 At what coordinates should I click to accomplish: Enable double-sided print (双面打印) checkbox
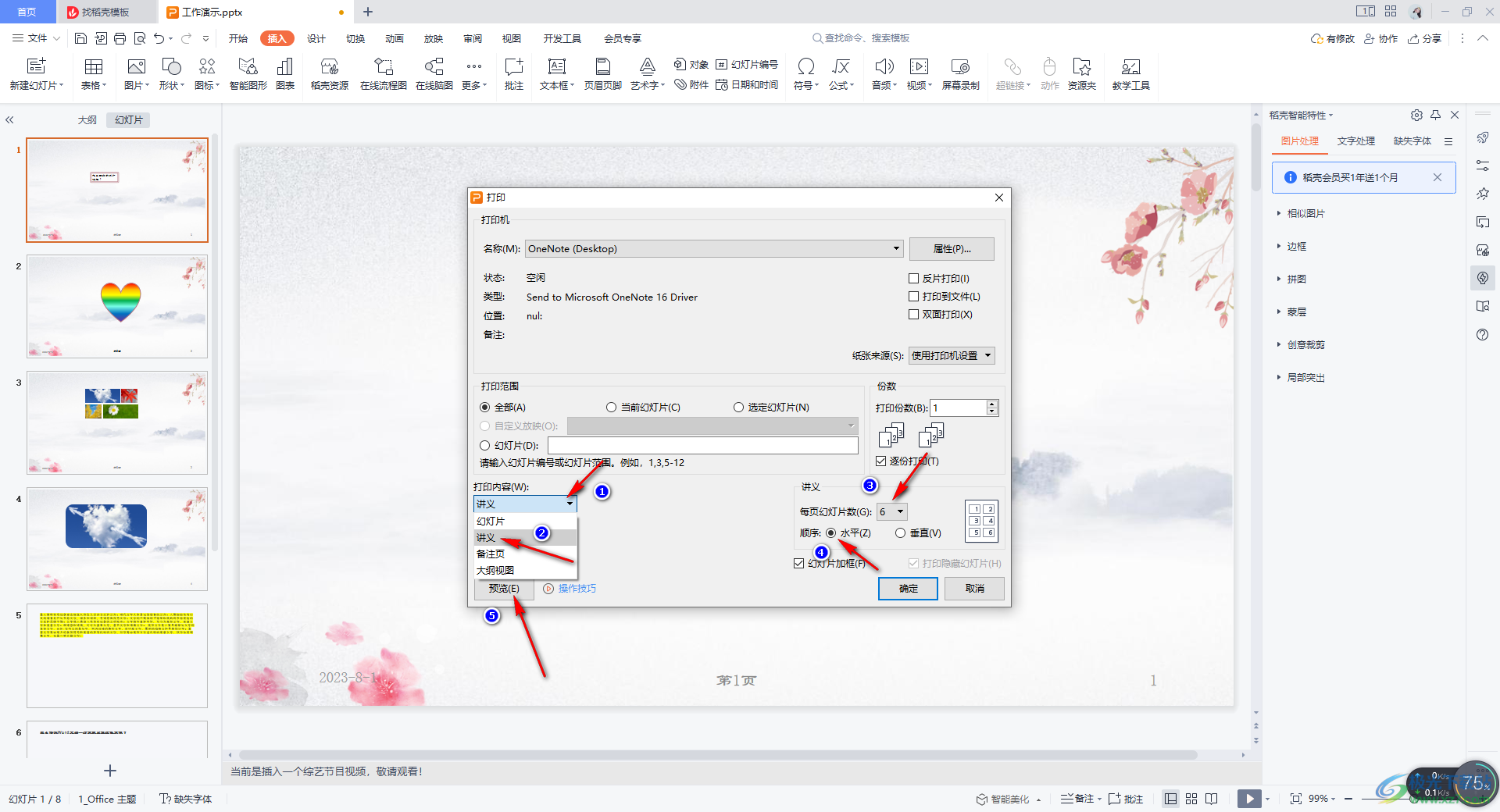pyautogui.click(x=913, y=314)
